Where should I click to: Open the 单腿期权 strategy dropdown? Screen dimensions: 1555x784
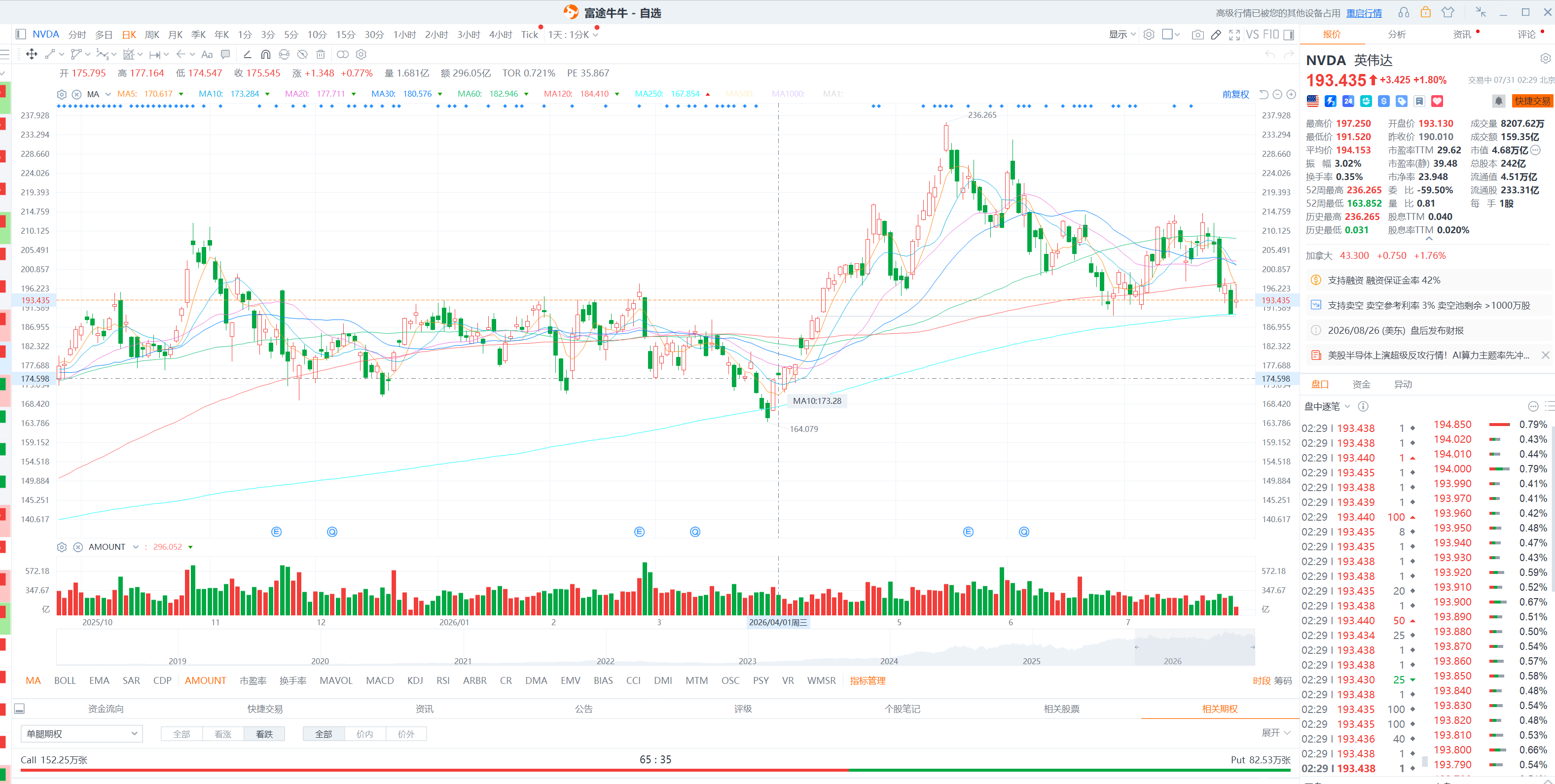click(x=81, y=734)
